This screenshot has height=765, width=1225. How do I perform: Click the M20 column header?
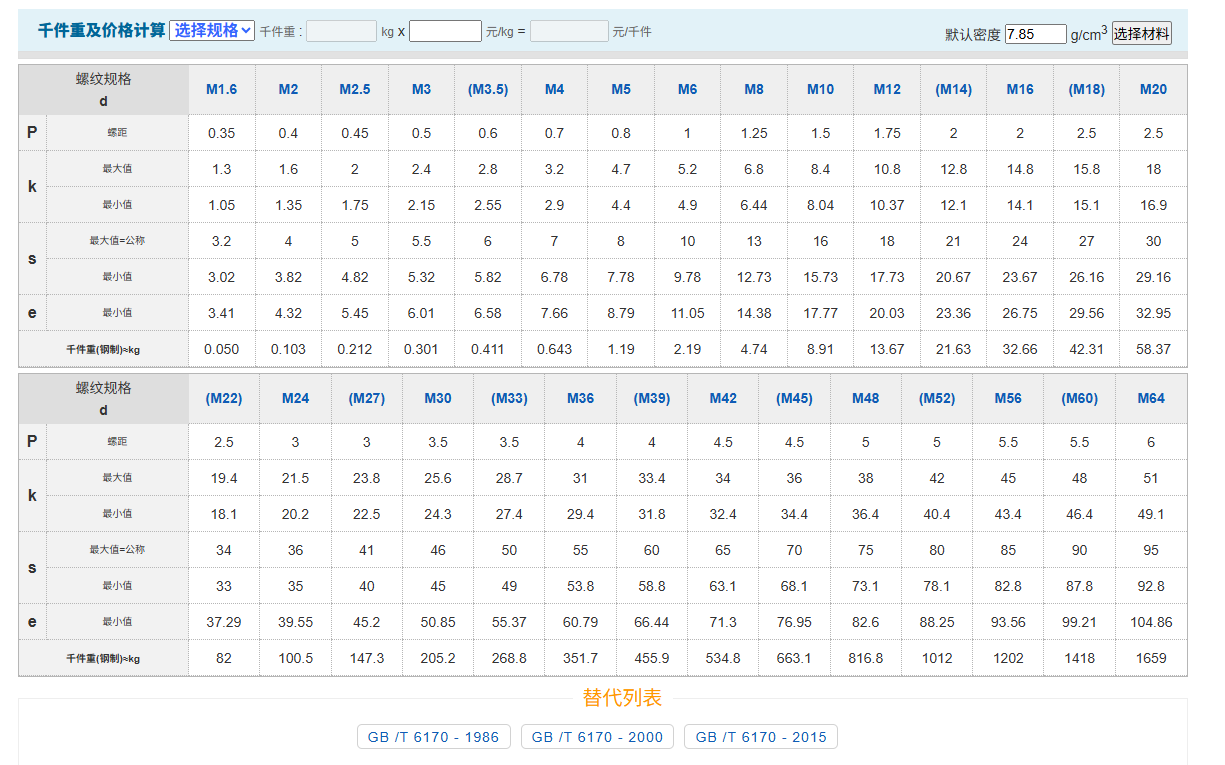pyautogui.click(x=1153, y=89)
